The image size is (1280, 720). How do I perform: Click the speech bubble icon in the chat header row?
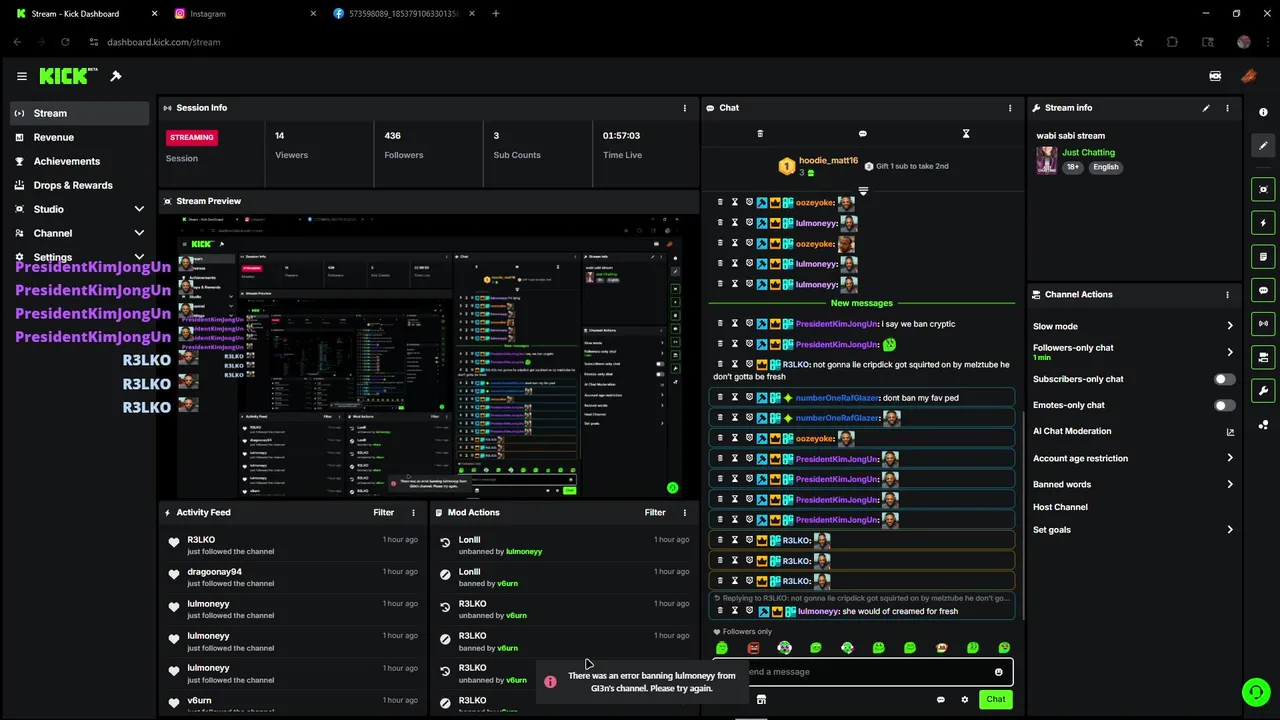point(863,134)
